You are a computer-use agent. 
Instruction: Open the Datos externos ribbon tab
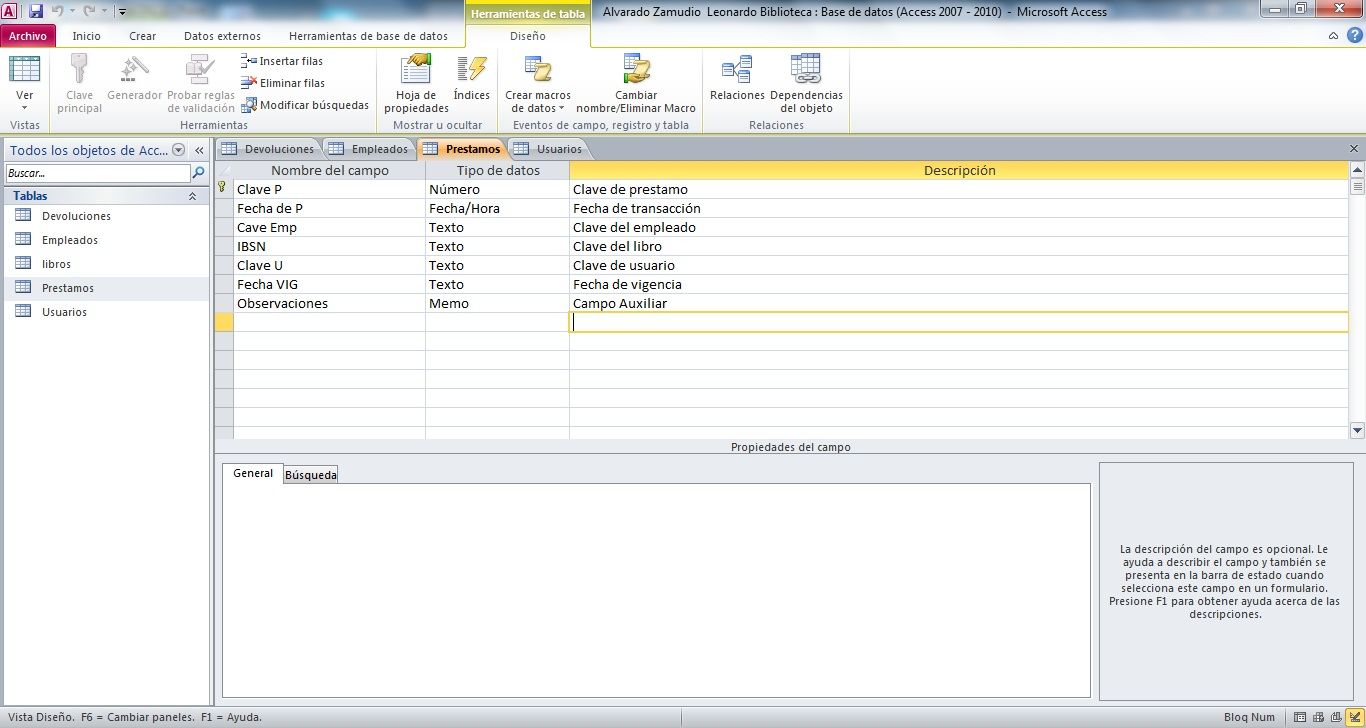click(x=222, y=36)
